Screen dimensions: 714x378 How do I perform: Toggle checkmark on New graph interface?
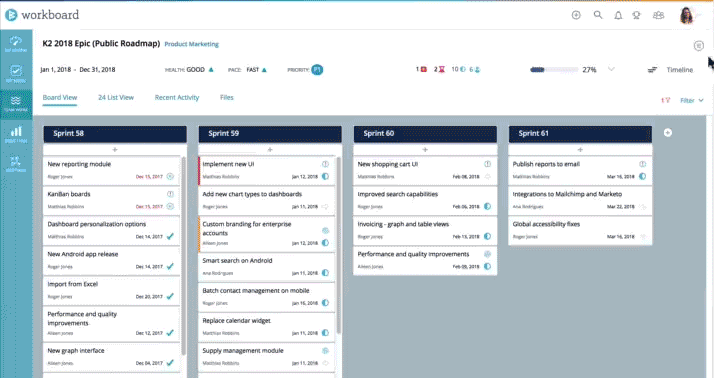coord(170,363)
